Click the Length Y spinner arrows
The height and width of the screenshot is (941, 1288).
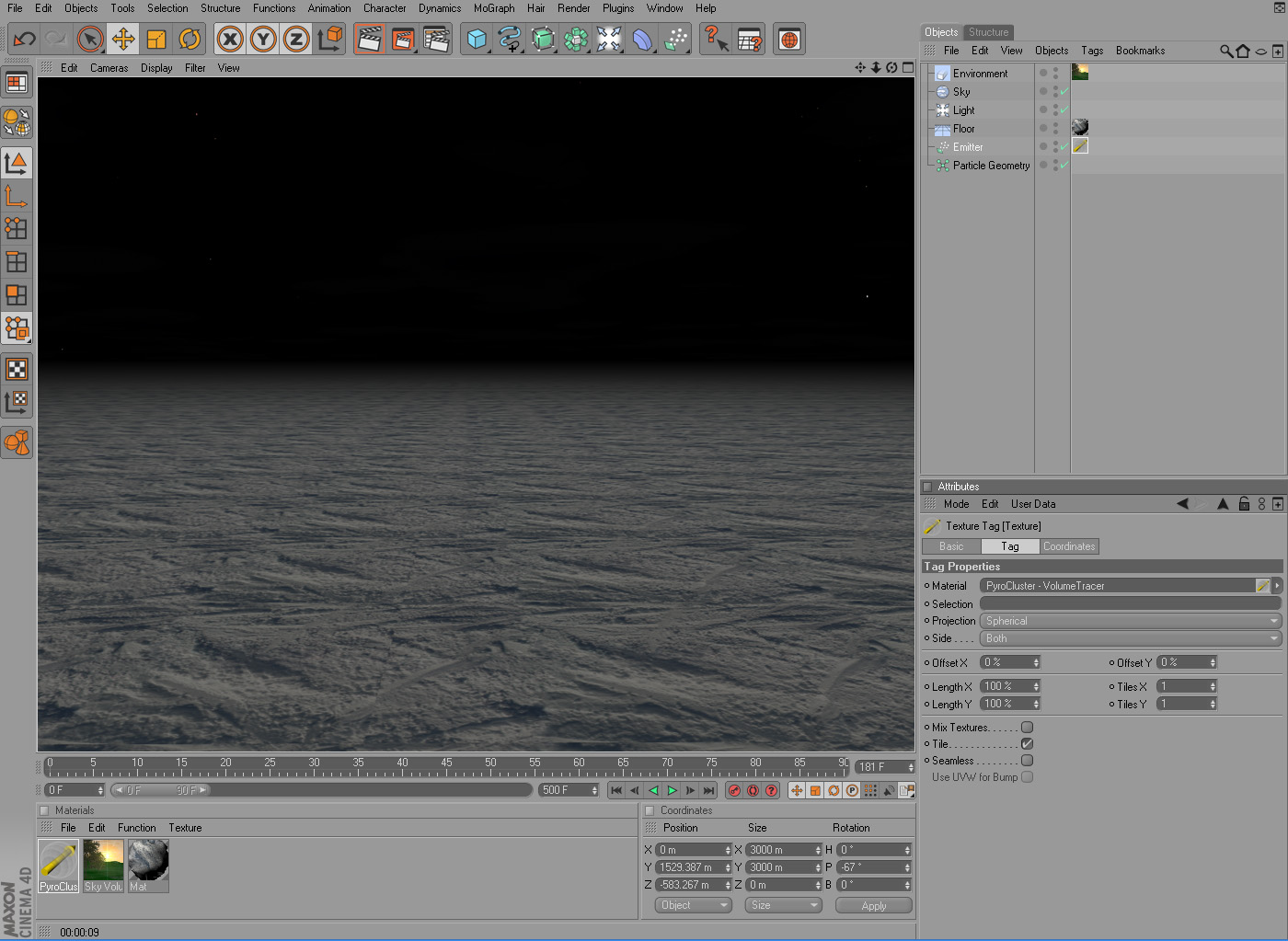(x=1036, y=704)
